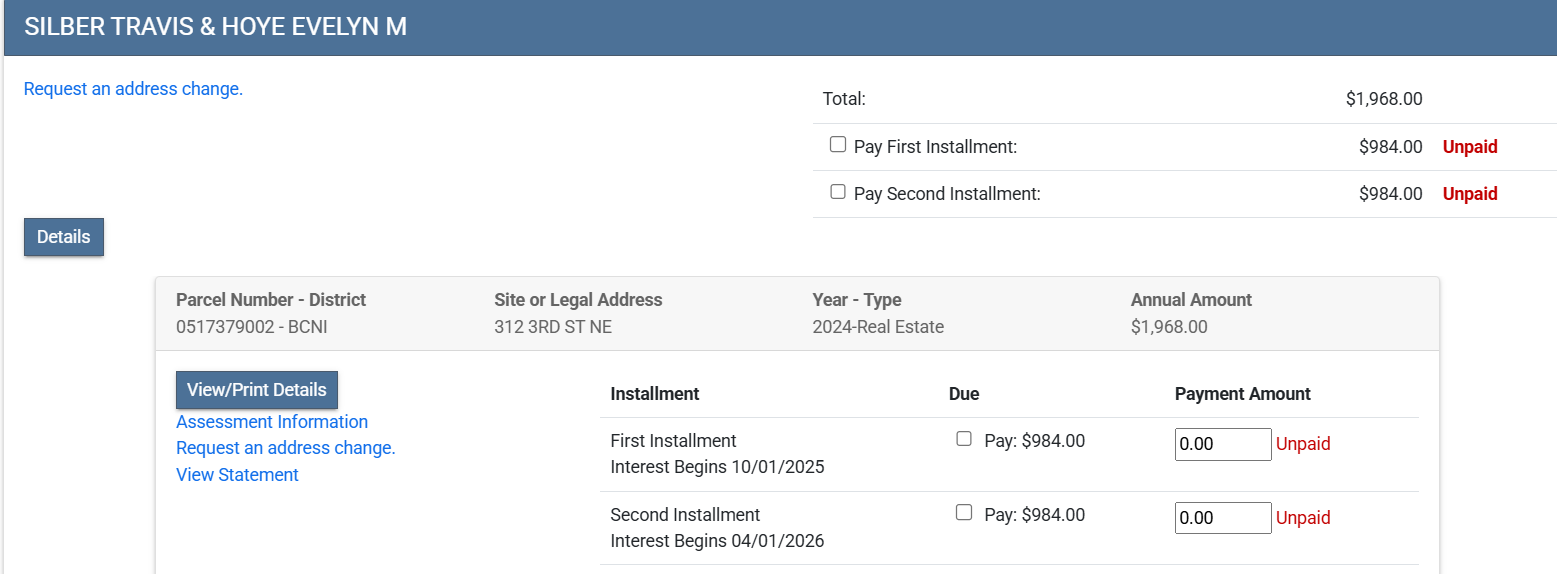The width and height of the screenshot is (1557, 574).
Task: Click the Payment Amount column header
Action: (x=1242, y=394)
